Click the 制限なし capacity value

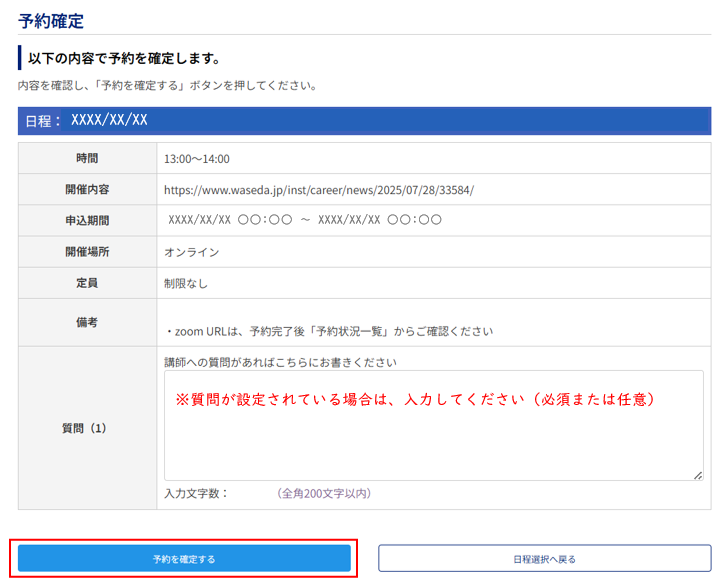pos(186,283)
